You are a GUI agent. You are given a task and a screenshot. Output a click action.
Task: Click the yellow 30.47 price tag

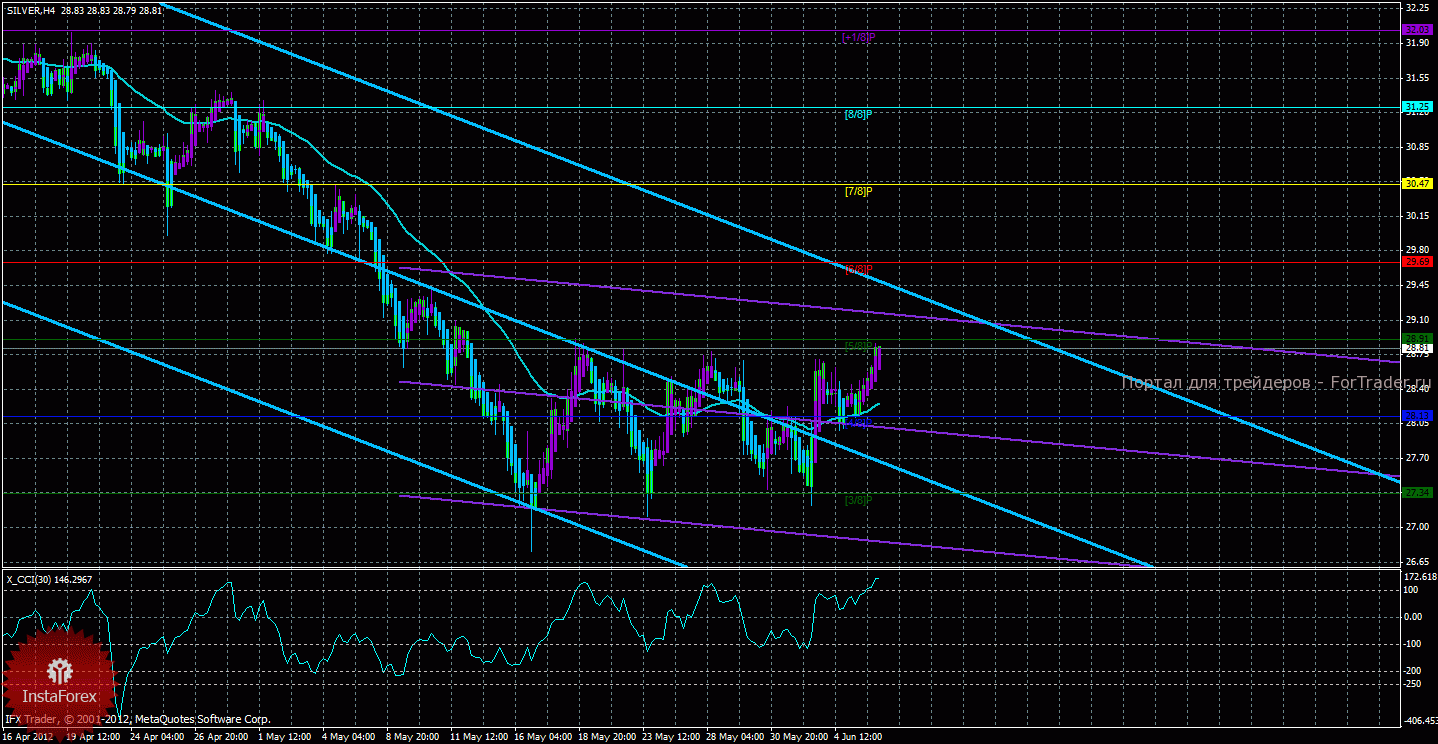1418,184
